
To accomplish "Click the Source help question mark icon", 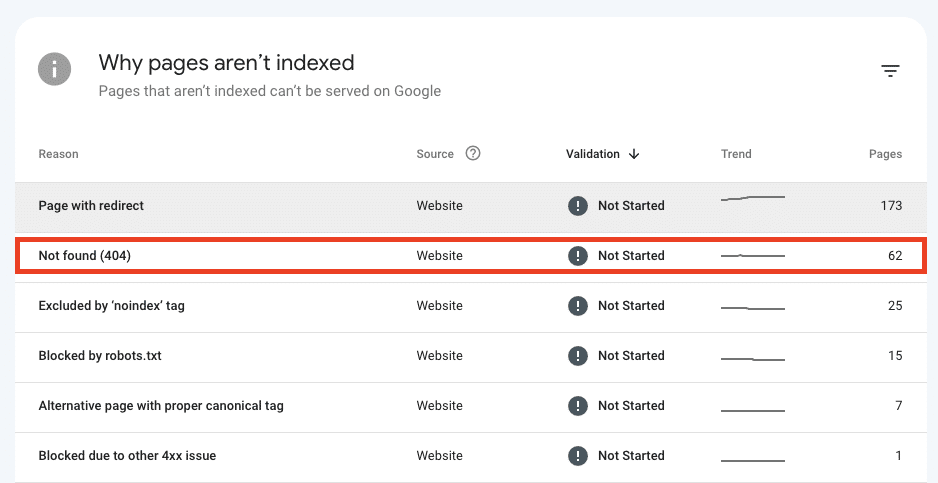I will pos(473,154).
